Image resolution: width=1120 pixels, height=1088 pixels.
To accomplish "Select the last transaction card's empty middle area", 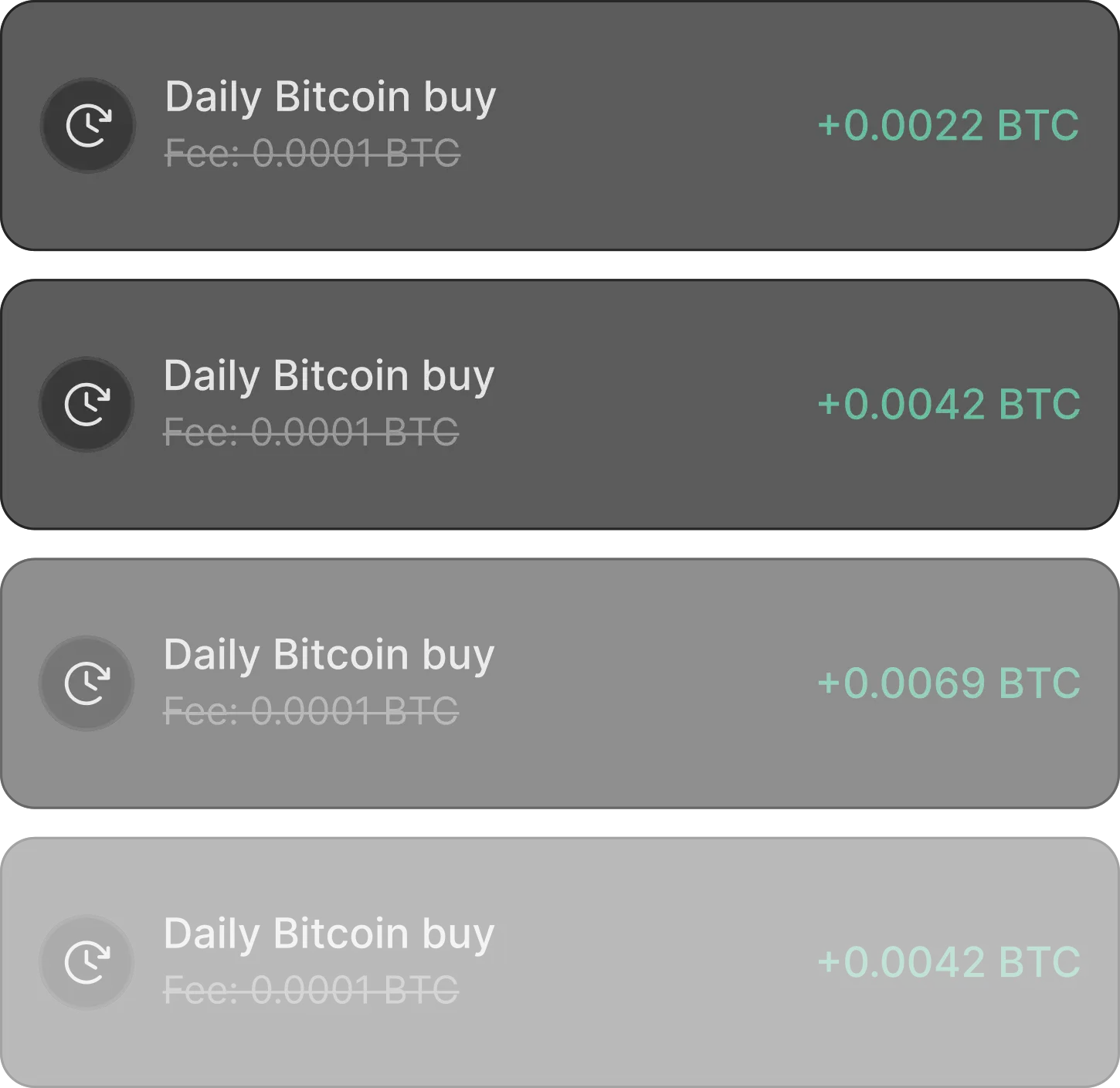I will tap(657, 962).
